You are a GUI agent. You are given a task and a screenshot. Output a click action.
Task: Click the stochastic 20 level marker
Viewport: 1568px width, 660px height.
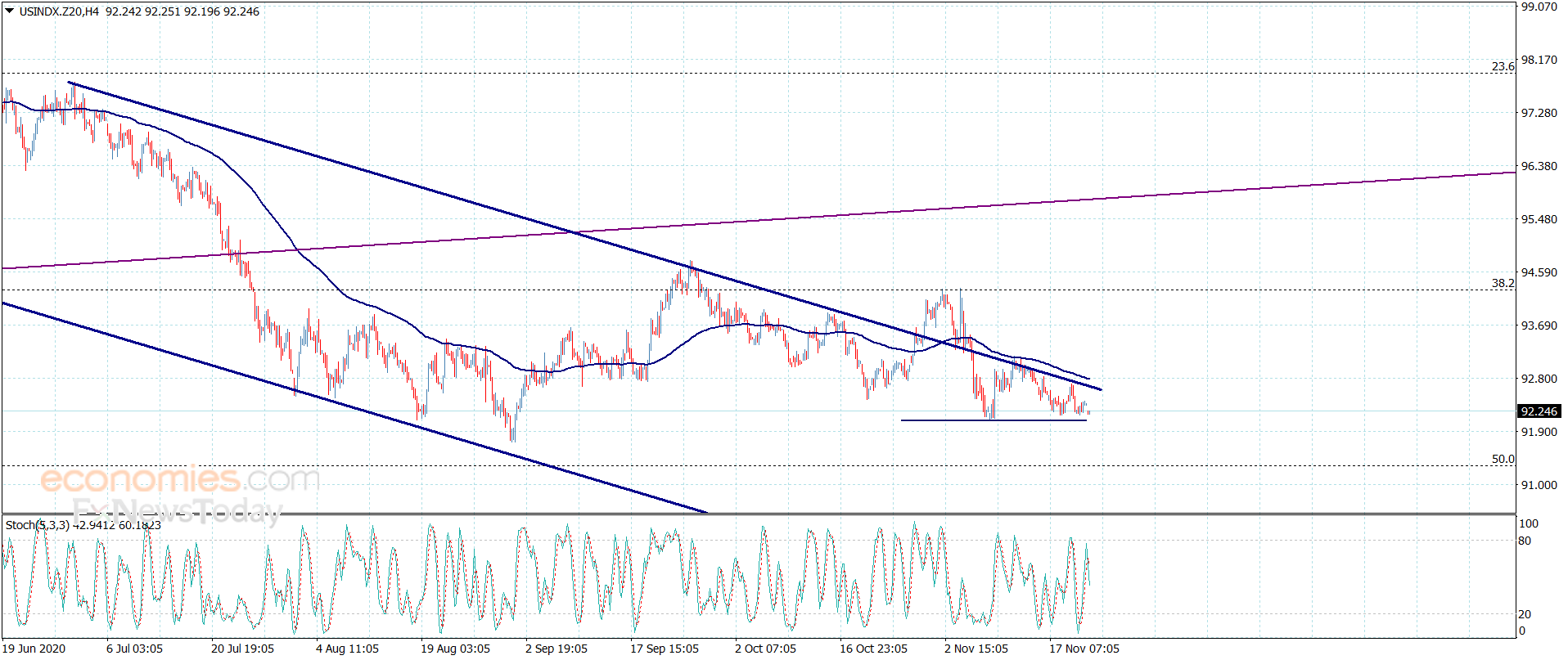coord(1525,614)
